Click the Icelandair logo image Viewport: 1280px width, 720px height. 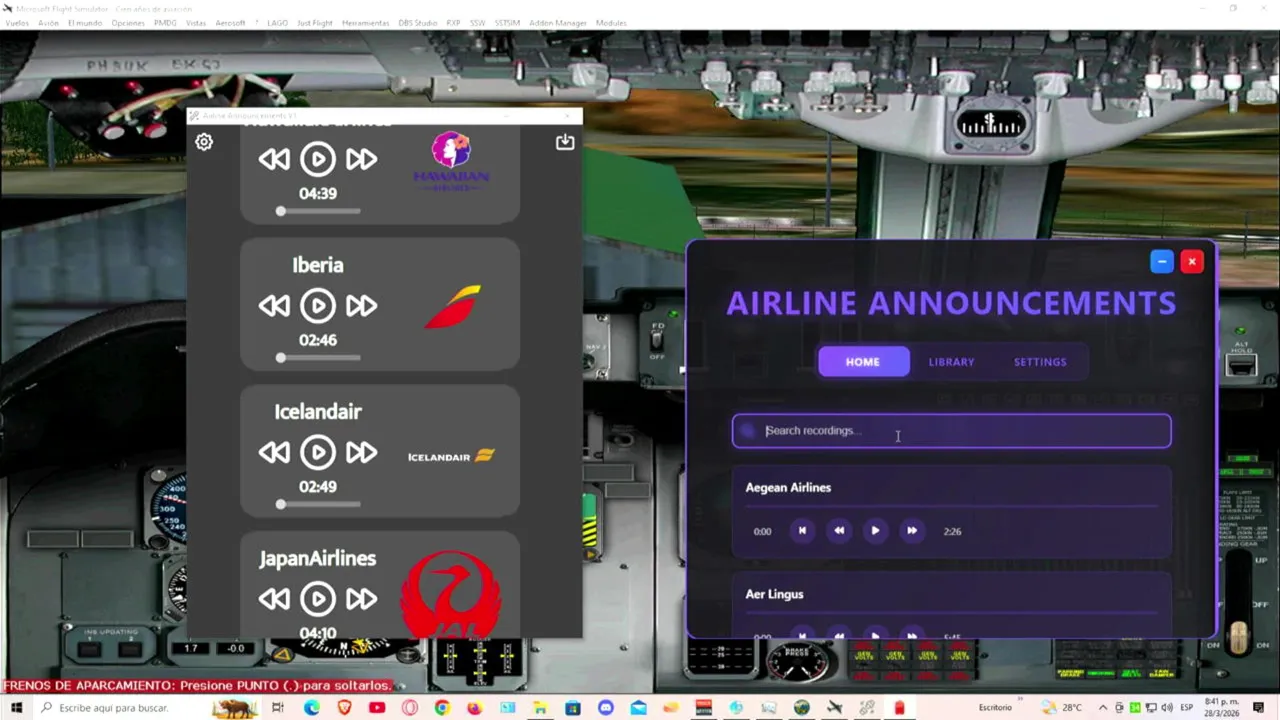point(451,456)
